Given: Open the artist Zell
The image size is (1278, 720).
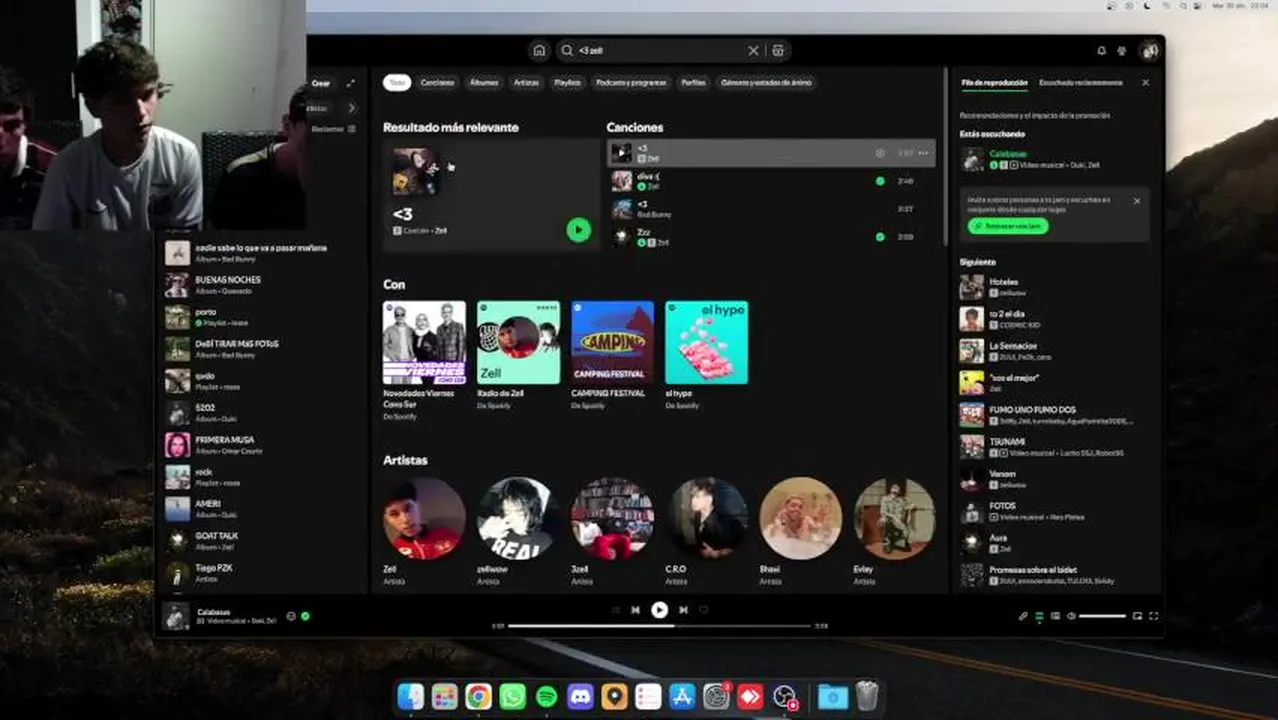Looking at the screenshot, I should (424, 530).
